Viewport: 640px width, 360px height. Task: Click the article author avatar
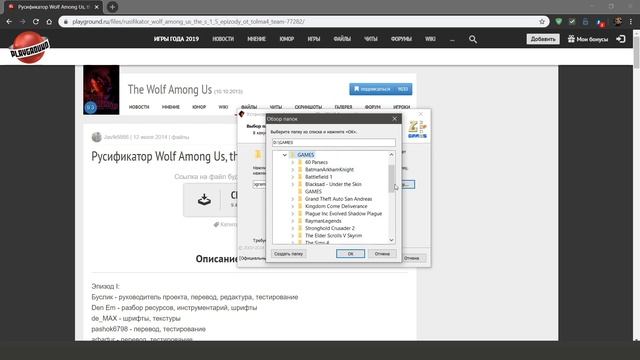coord(96,137)
